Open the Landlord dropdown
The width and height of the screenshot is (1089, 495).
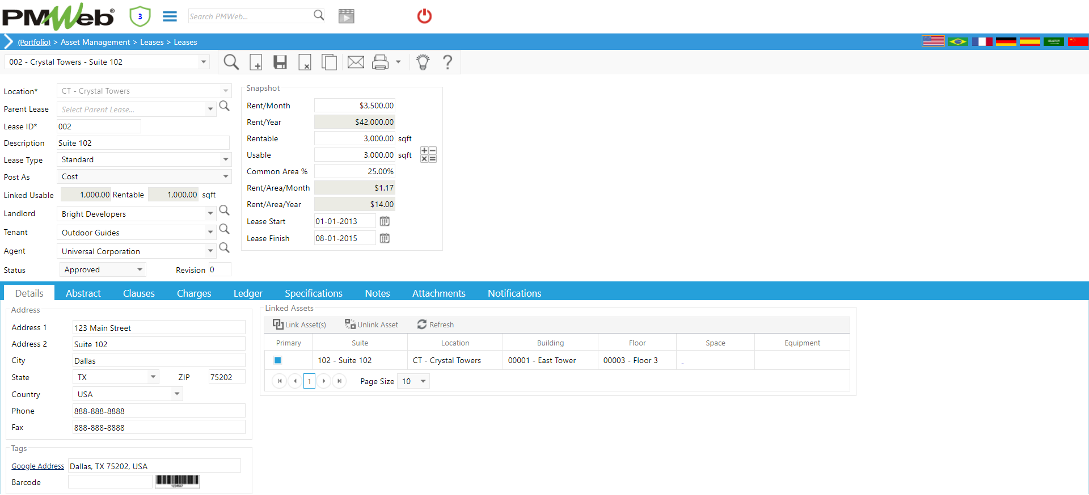coord(210,215)
